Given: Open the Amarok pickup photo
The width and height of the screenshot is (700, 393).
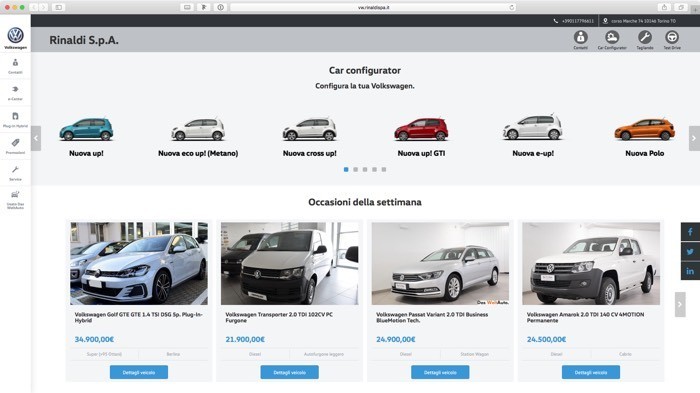Looking at the screenshot, I should pos(591,263).
